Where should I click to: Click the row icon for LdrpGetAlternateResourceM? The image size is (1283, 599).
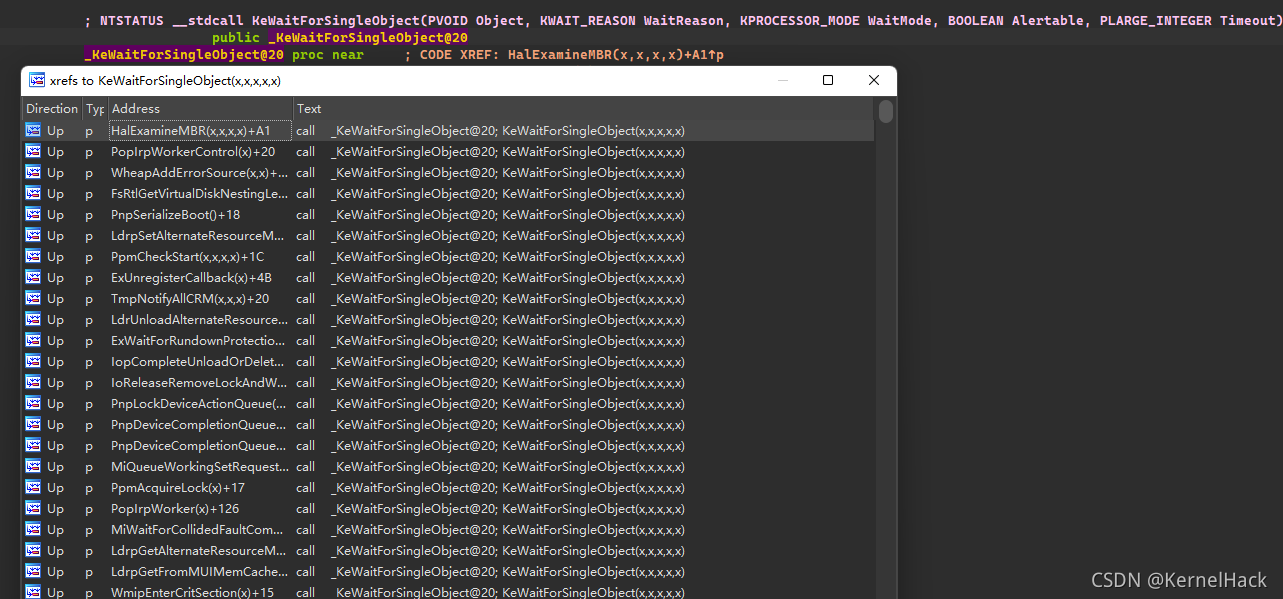tap(33, 550)
